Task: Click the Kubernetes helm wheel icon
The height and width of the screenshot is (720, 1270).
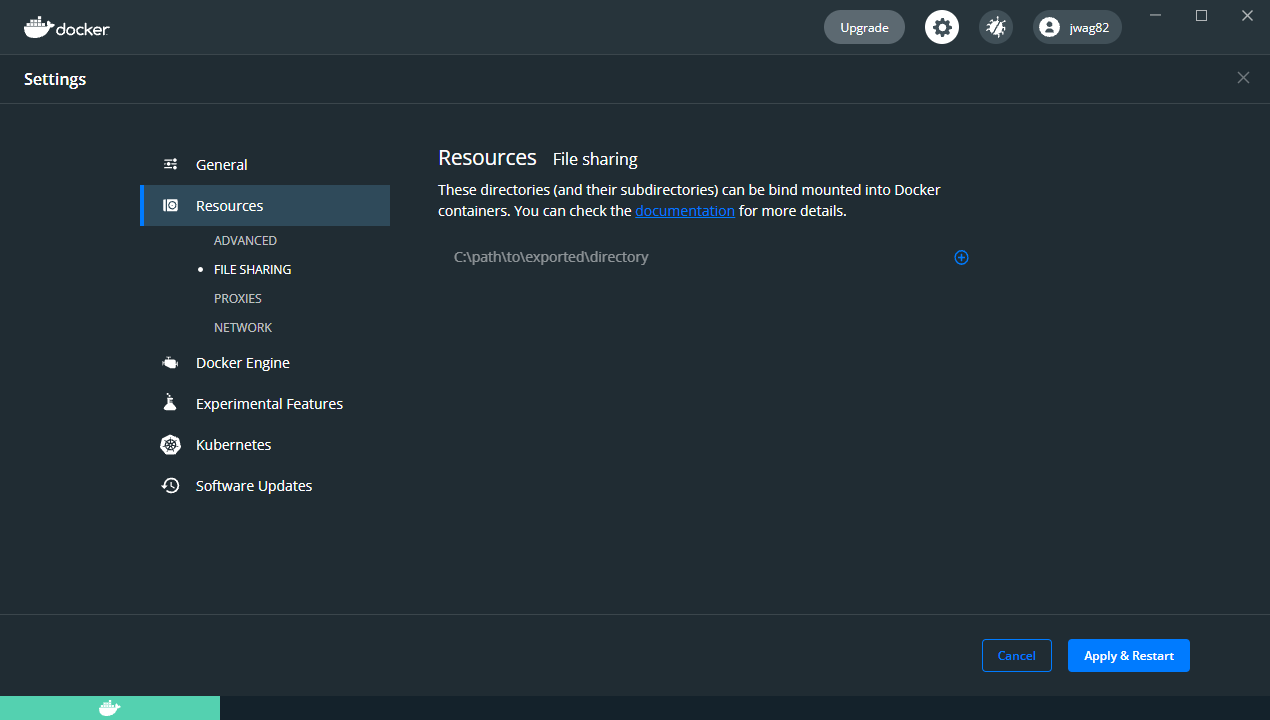Action: pyautogui.click(x=171, y=445)
